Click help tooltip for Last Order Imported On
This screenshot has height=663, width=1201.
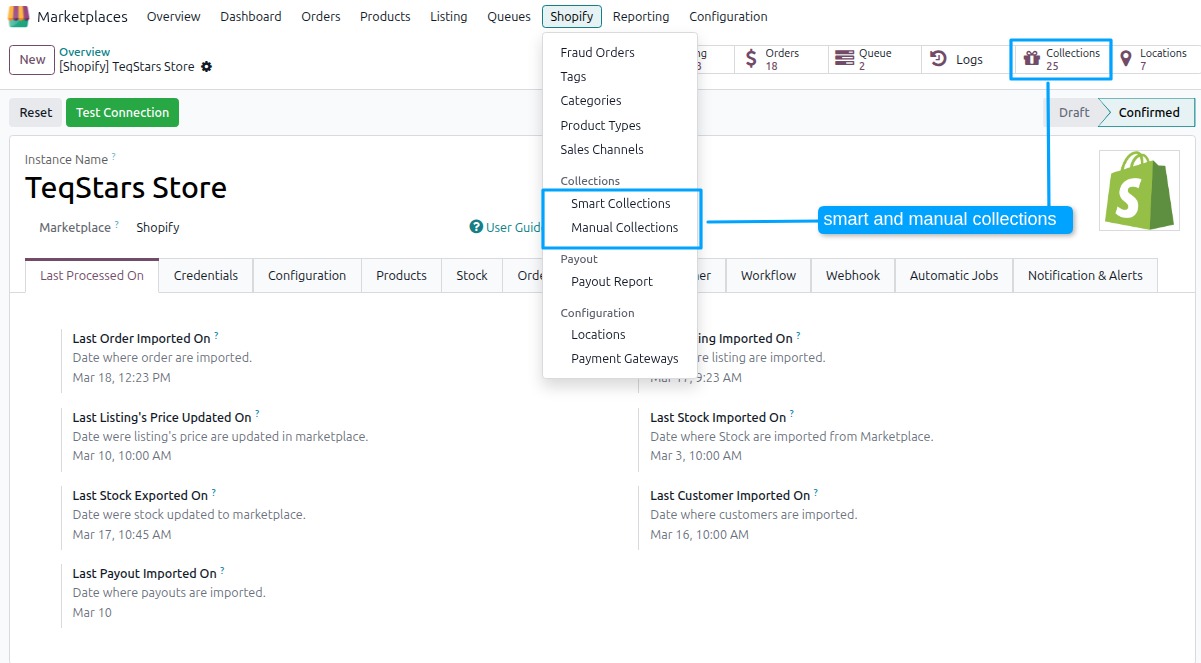click(216, 335)
